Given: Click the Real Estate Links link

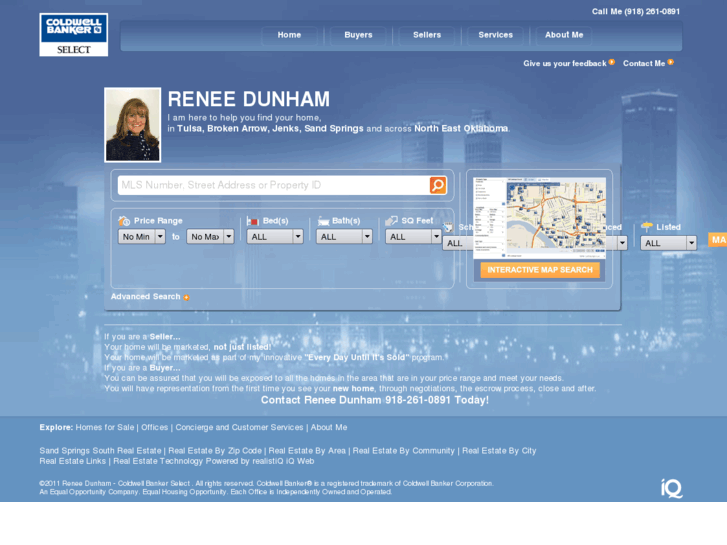Looking at the screenshot, I should click(73, 462).
